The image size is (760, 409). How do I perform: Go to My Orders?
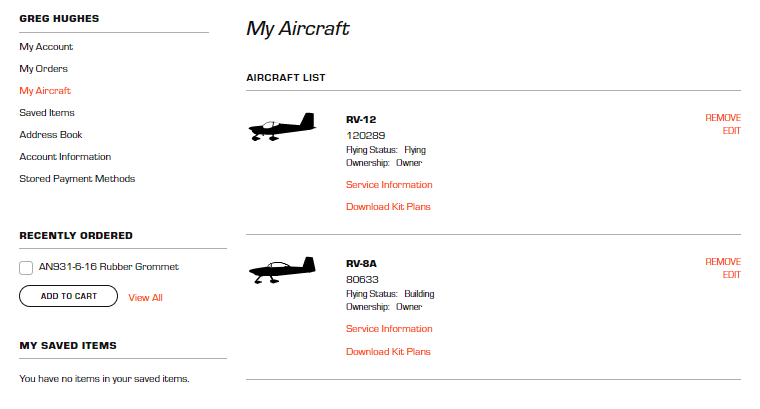(x=44, y=69)
